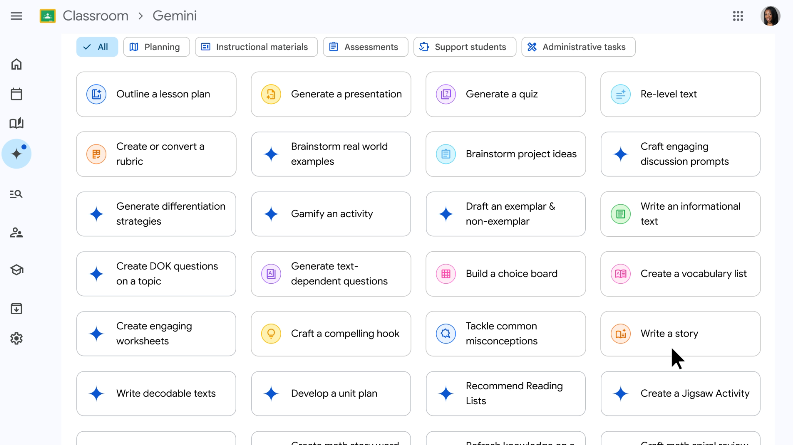796x447 pixels.
Task: Open the Settings gear in the sidebar
Action: 16,338
